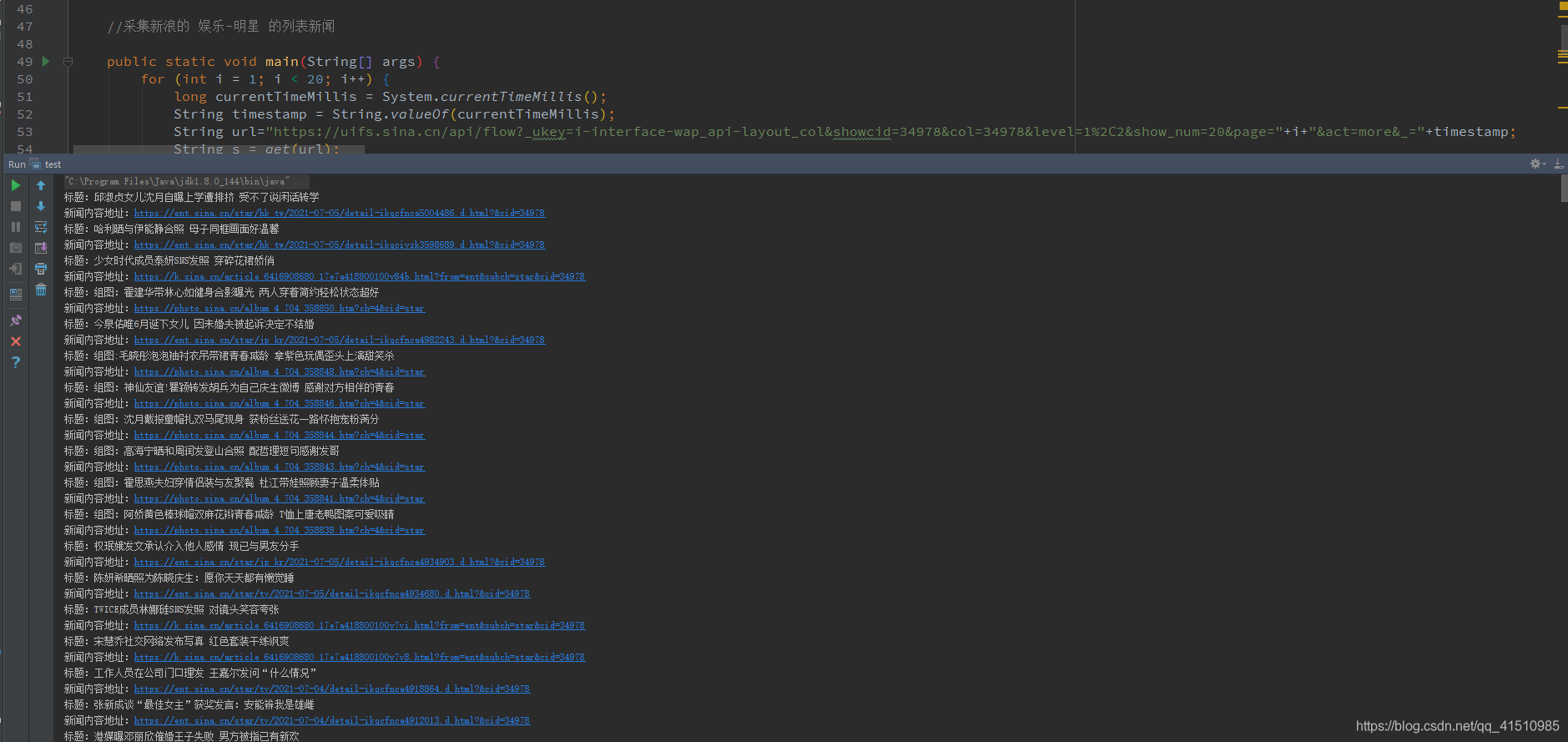
Task: Open k.sina.cn article link ending 100v84b.html
Action: coord(359,276)
